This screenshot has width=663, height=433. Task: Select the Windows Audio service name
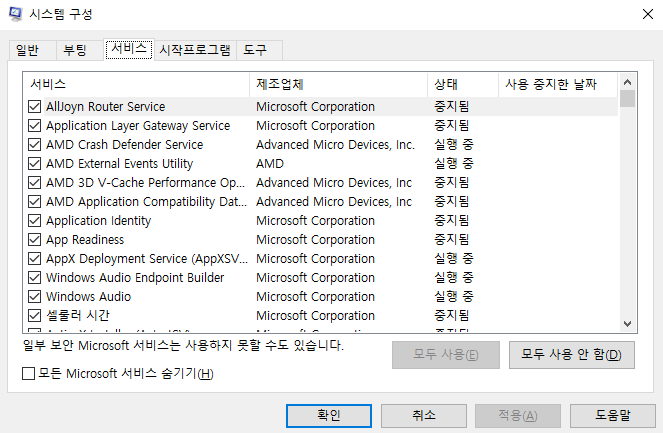(88, 296)
